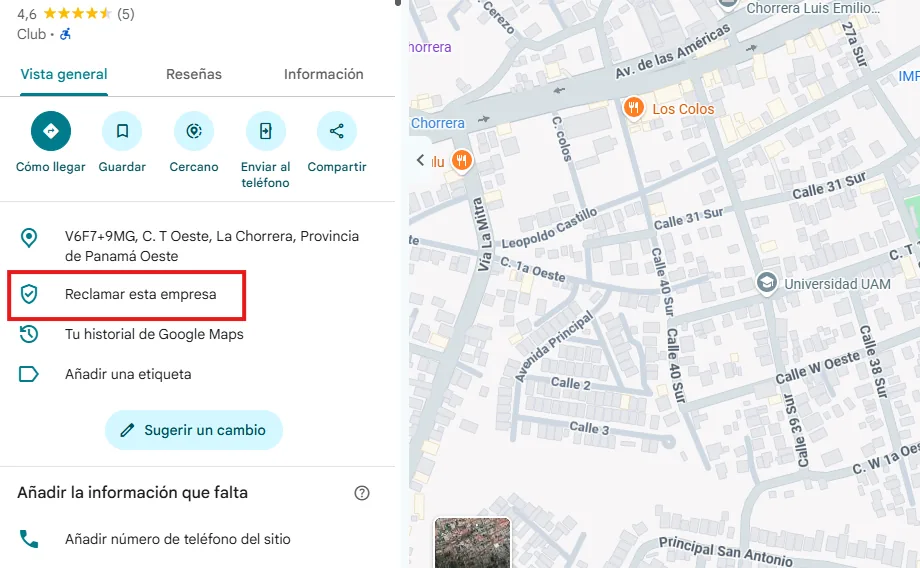920x568 pixels.
Task: Click Añadir una etiqueta
Action: click(128, 374)
